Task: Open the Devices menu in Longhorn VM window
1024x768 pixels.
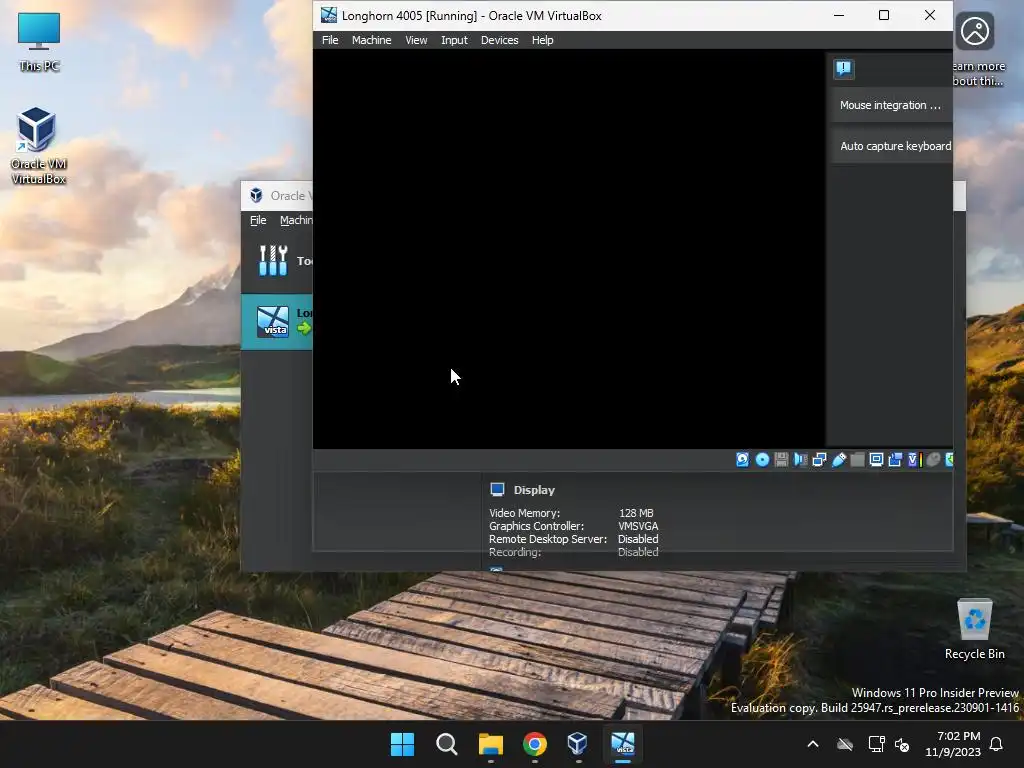Action: (x=500, y=40)
